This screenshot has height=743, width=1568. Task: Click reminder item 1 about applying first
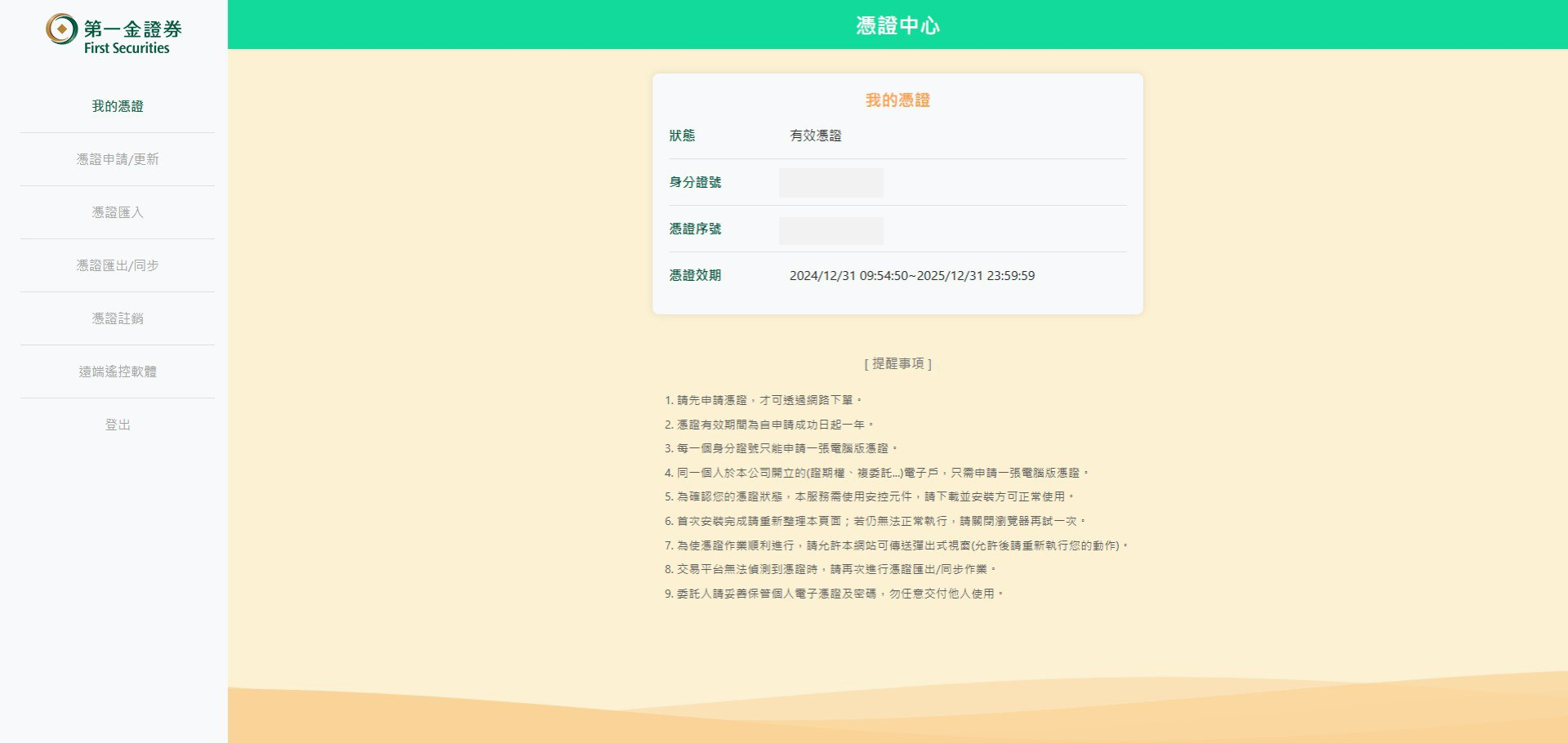click(x=763, y=400)
